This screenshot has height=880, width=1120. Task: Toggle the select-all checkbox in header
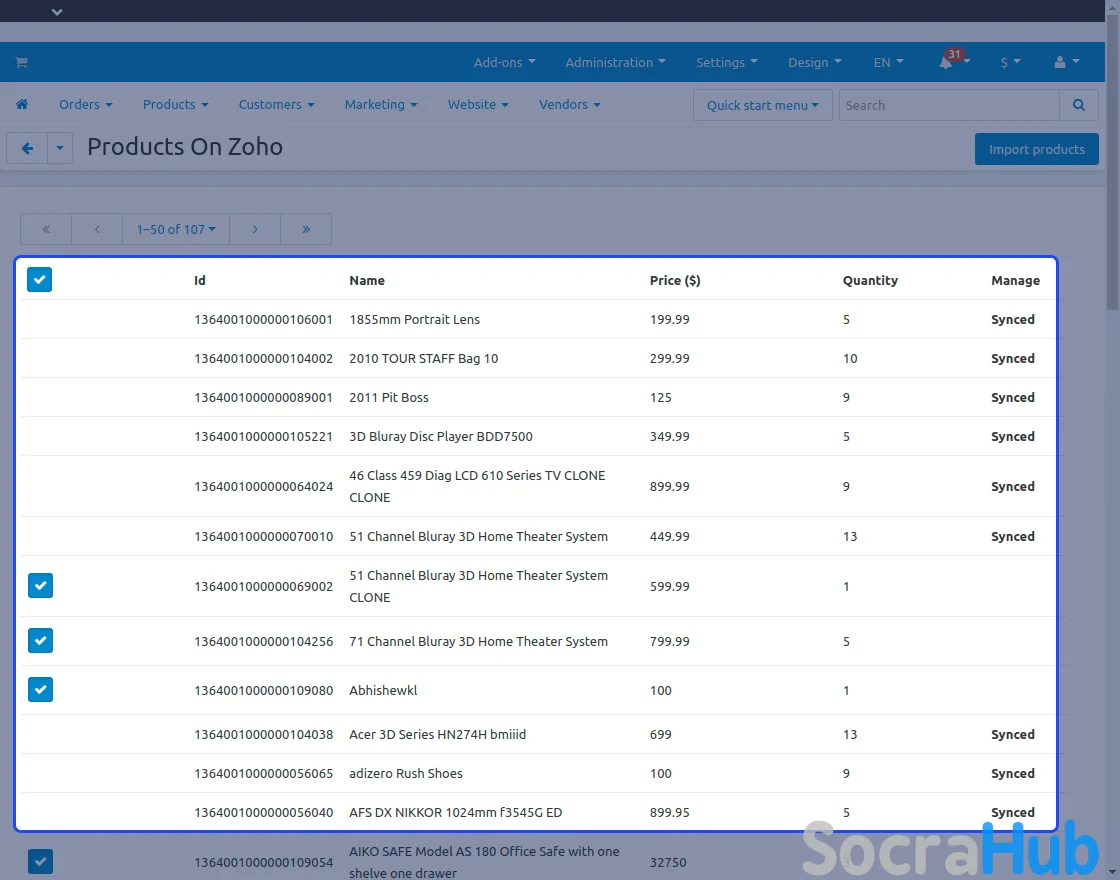(x=39, y=280)
